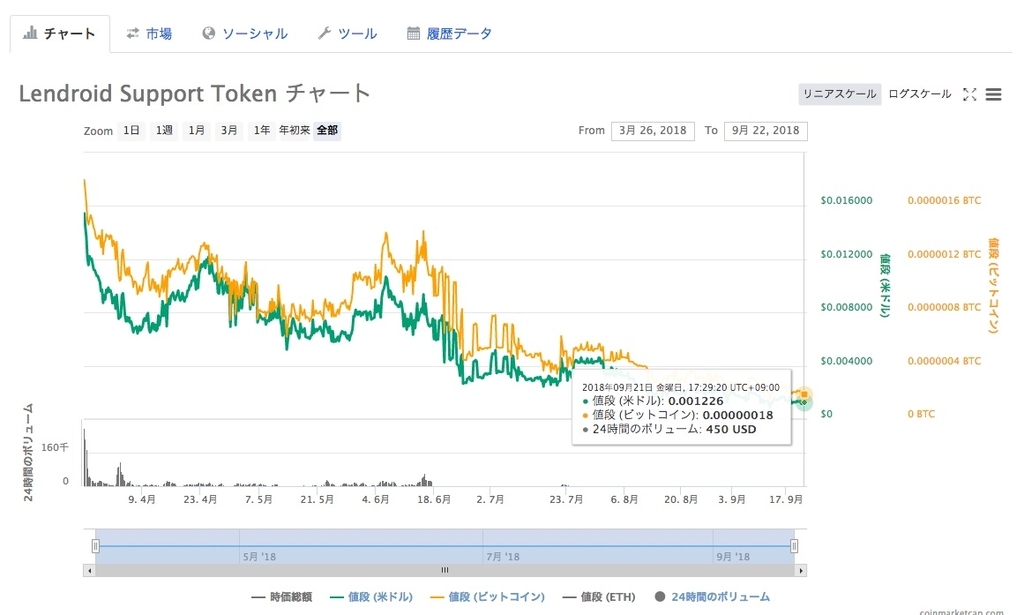Set zoom to 1日
This screenshot has height=615, width=1024.
pos(131,131)
